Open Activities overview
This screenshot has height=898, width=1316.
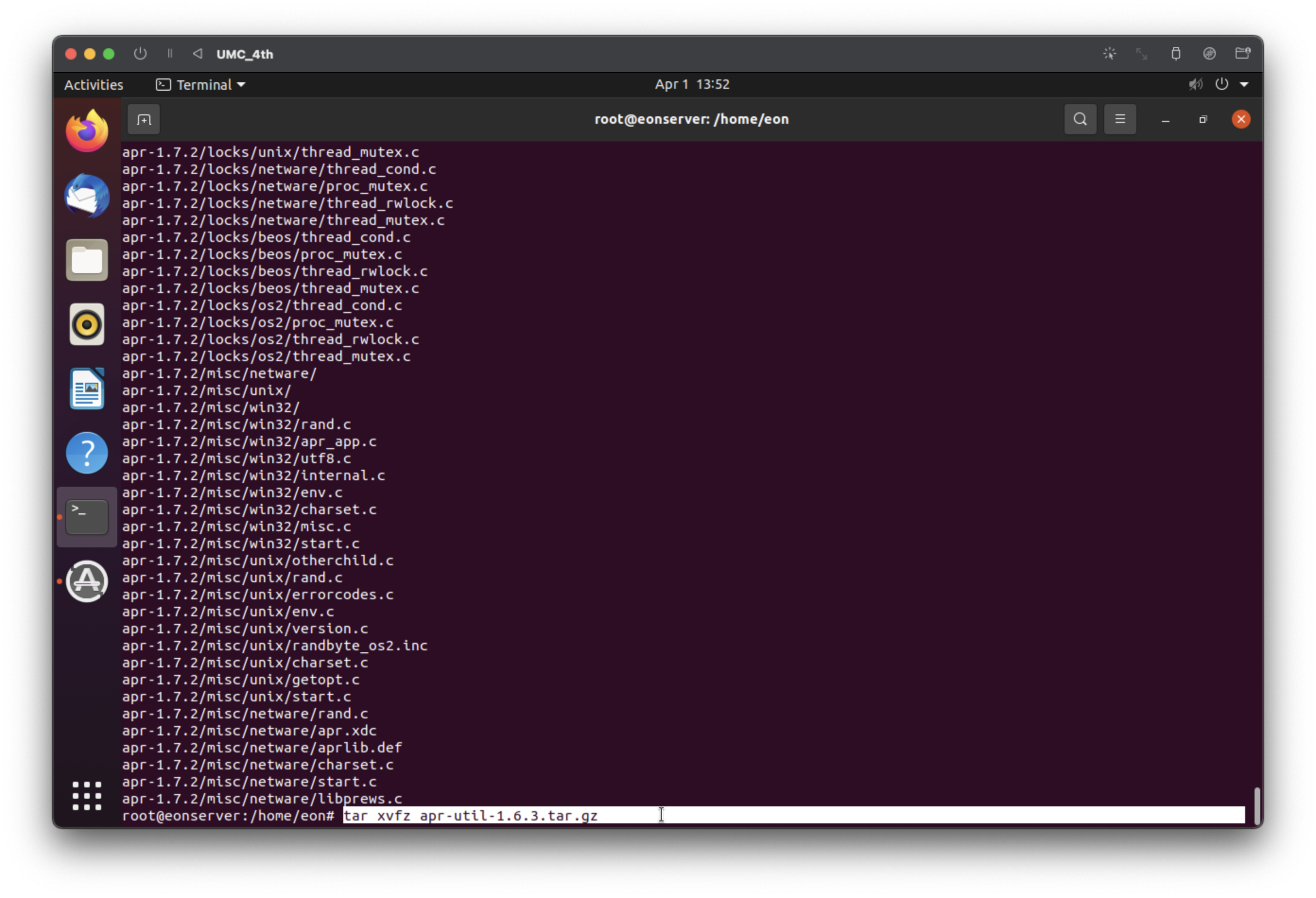[94, 84]
